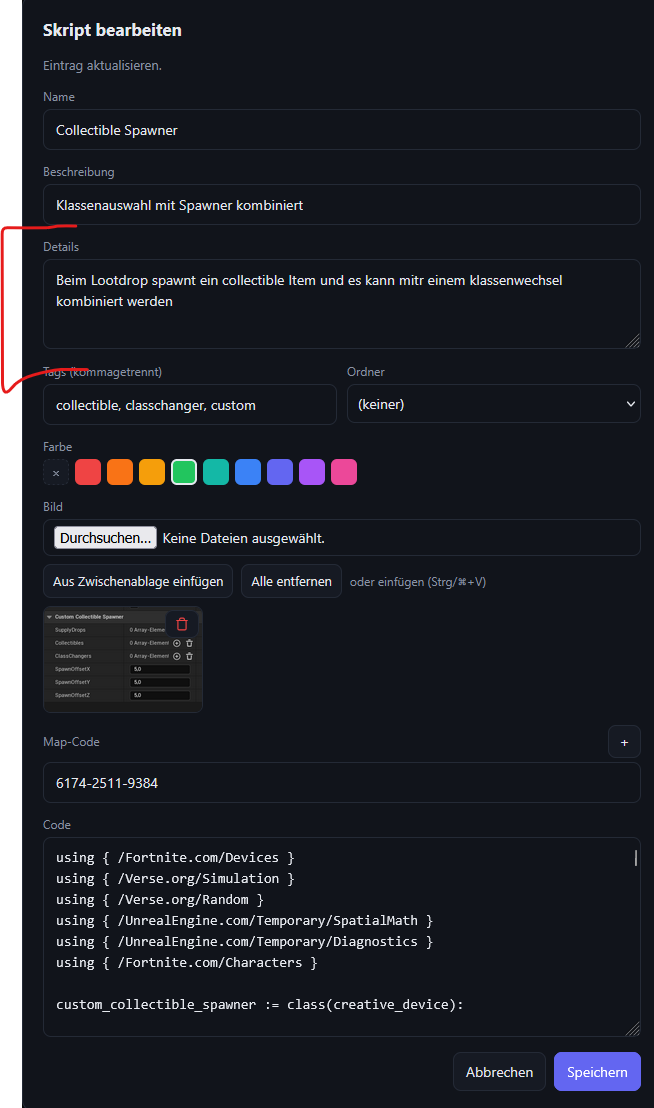Click Abbrechen to cancel editing

[x=499, y=1072]
